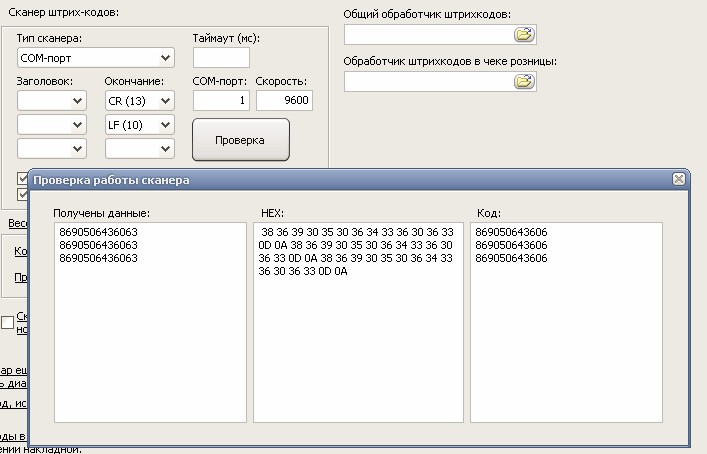Click the Код: label
The width and height of the screenshot is (707, 454).
pyautogui.click(x=489, y=213)
